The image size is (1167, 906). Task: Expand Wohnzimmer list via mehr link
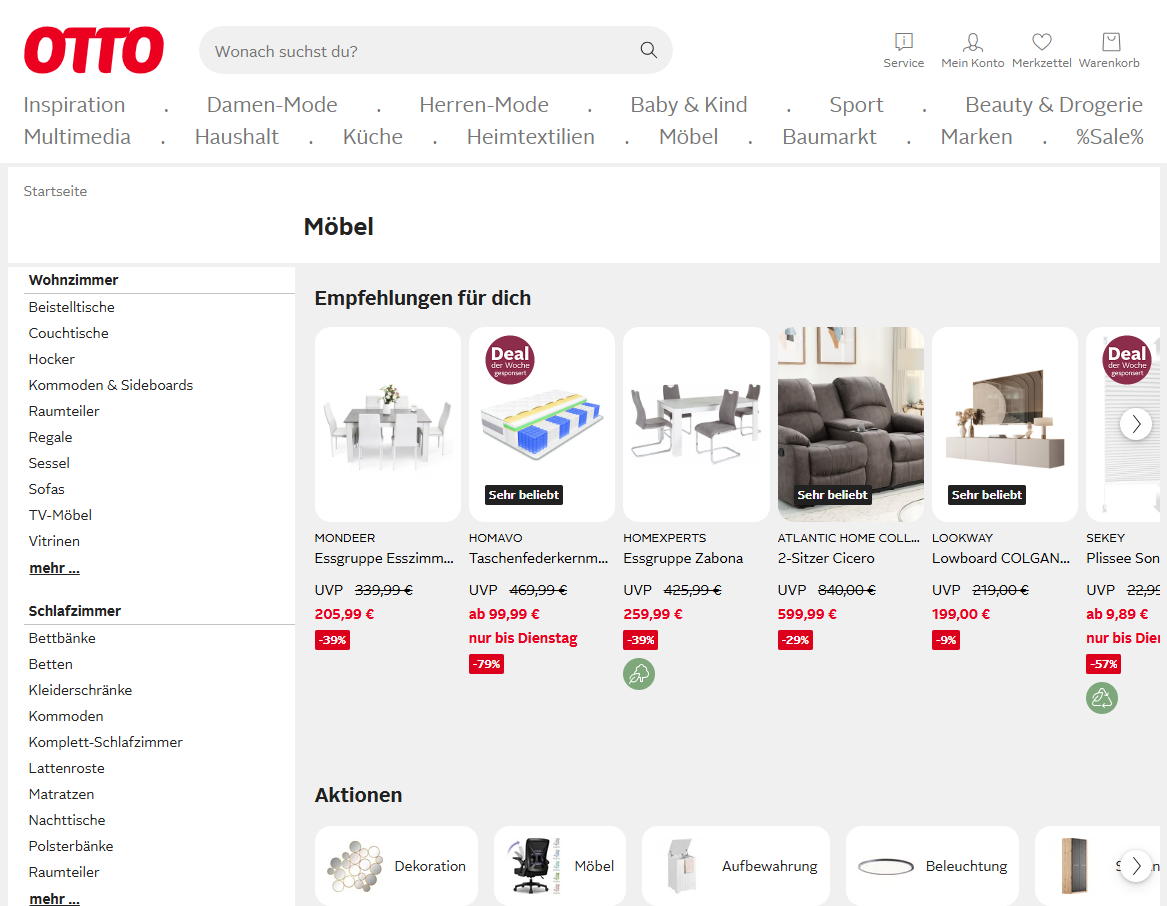[x=54, y=568]
